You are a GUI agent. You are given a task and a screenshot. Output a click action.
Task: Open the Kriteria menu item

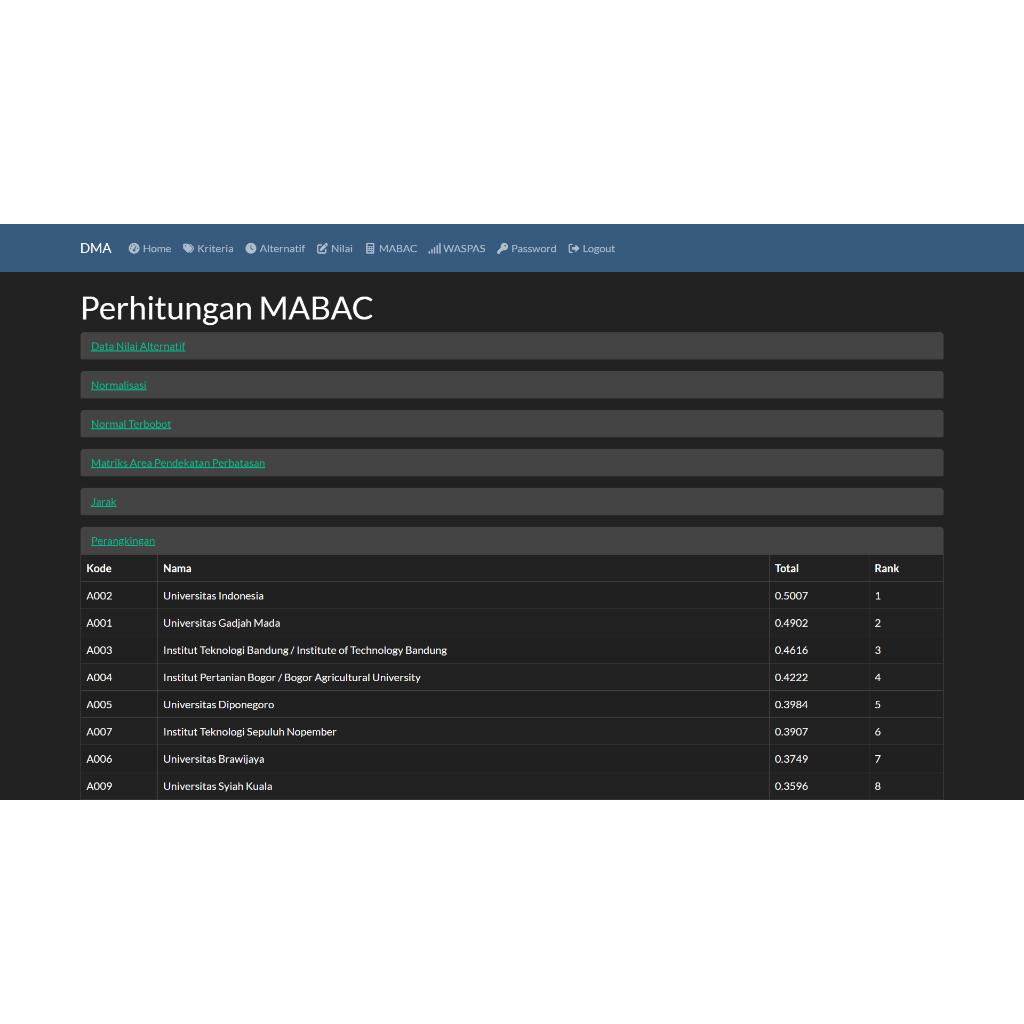[x=208, y=248]
